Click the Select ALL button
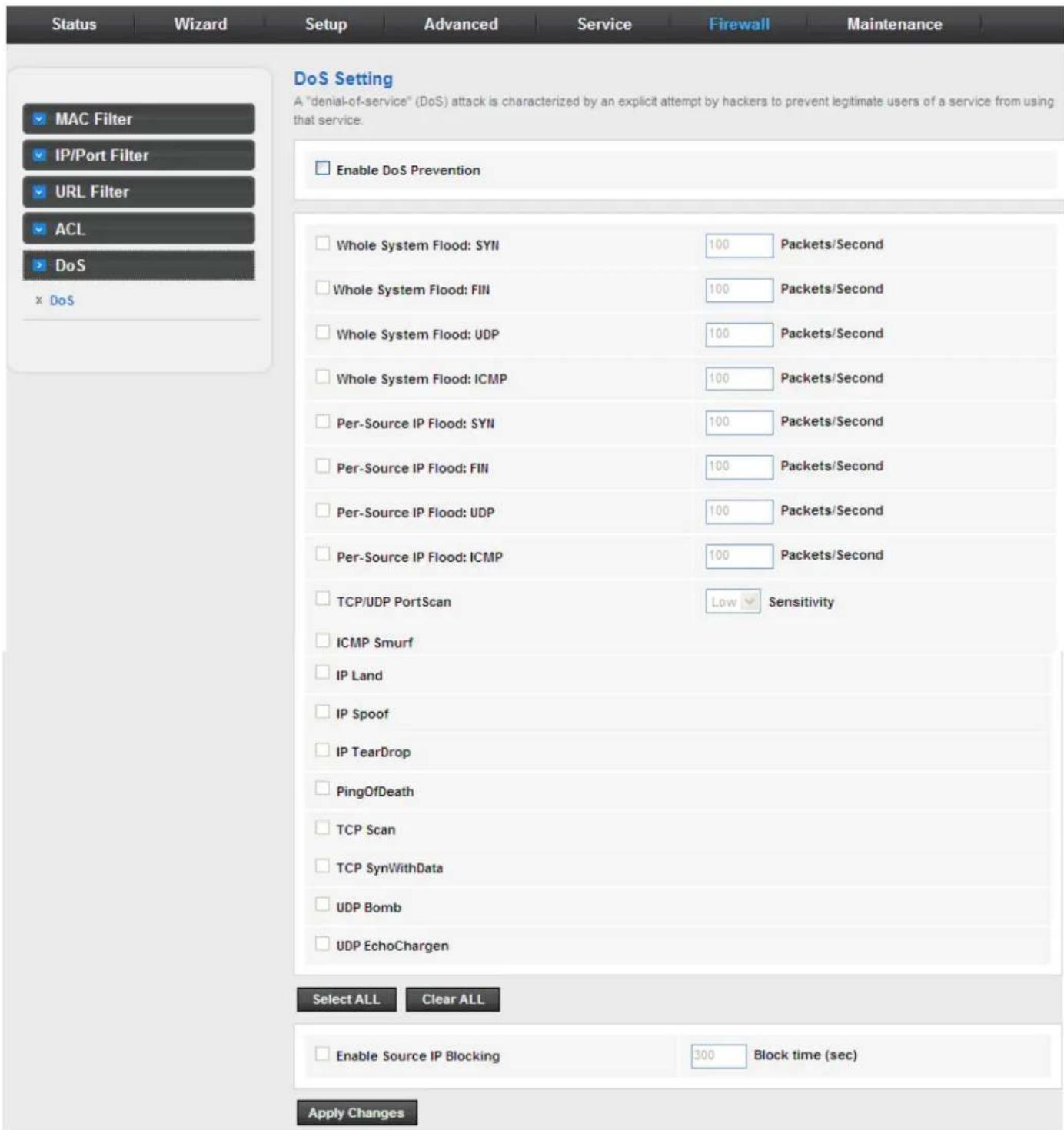1064x1130 pixels. click(347, 999)
